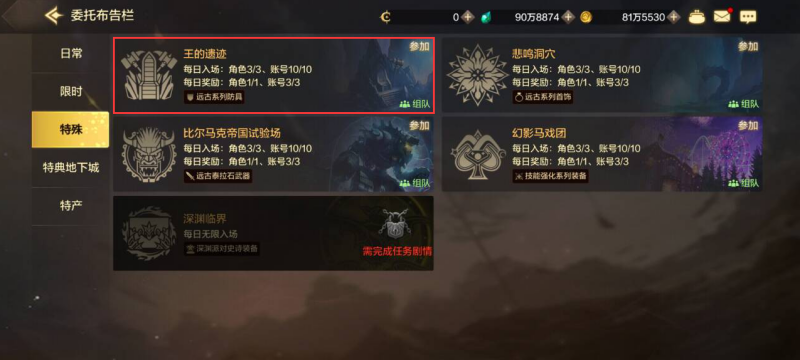Click the plus beside the 0 currency
Screen dimensions: 800x360
(468, 17)
